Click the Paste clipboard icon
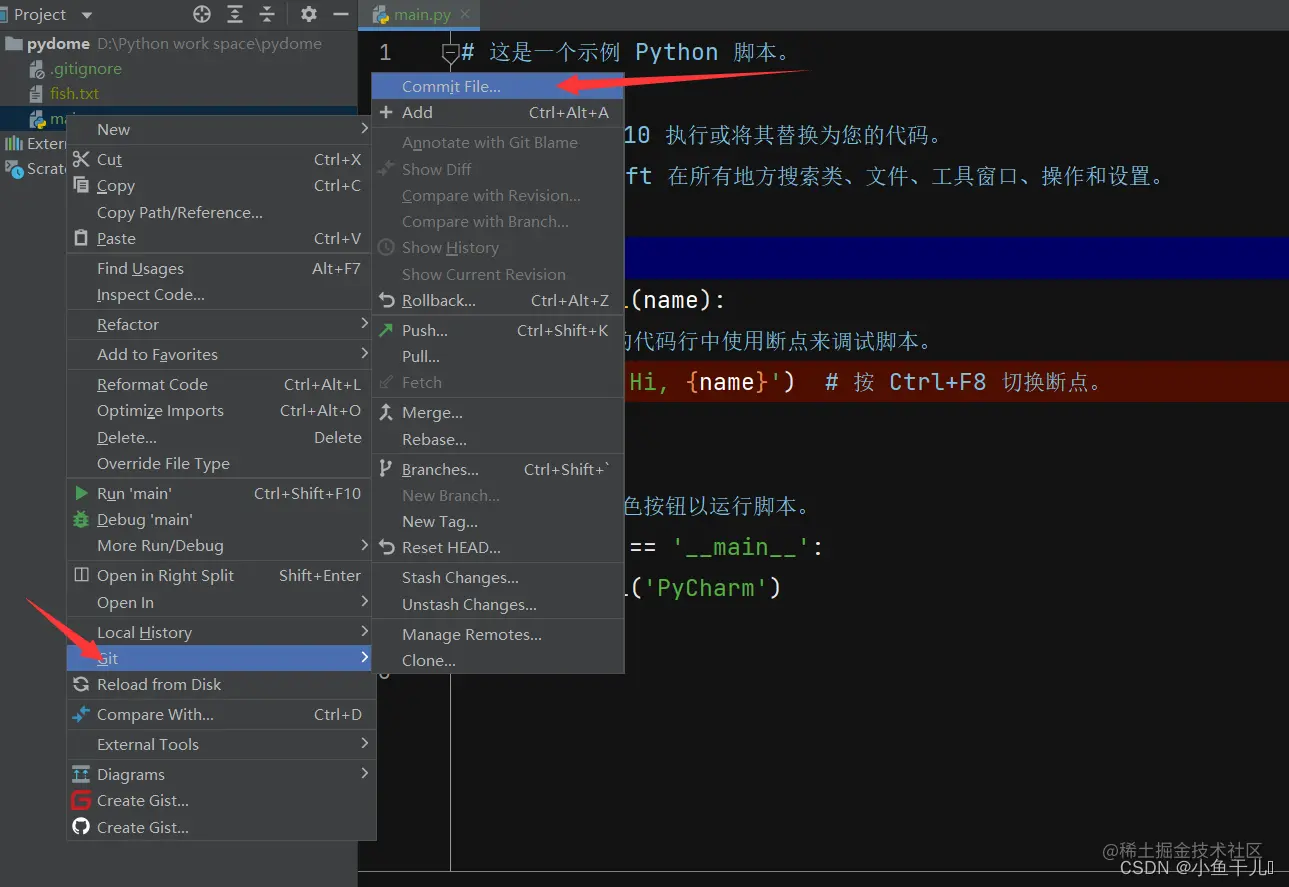 tap(81, 238)
